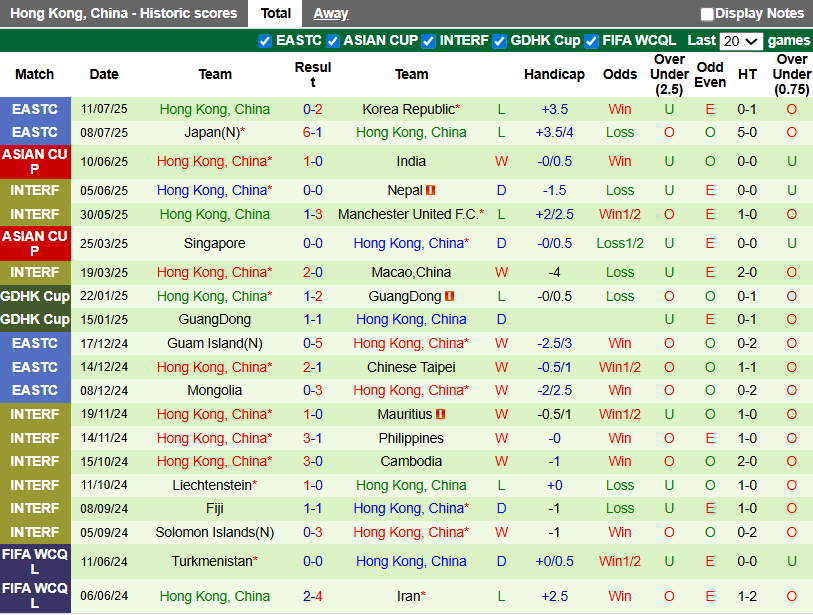The height and width of the screenshot is (615, 813).
Task: Click the 0-2 result on 11/07/25
Action: 313,109
